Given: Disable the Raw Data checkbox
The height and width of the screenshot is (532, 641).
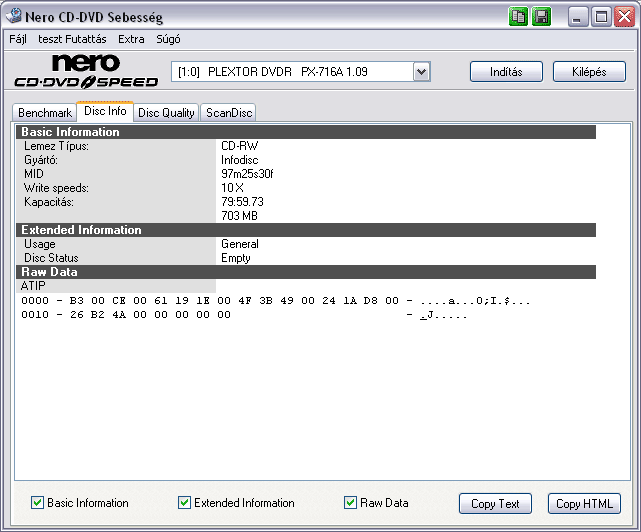Looking at the screenshot, I should [x=350, y=503].
